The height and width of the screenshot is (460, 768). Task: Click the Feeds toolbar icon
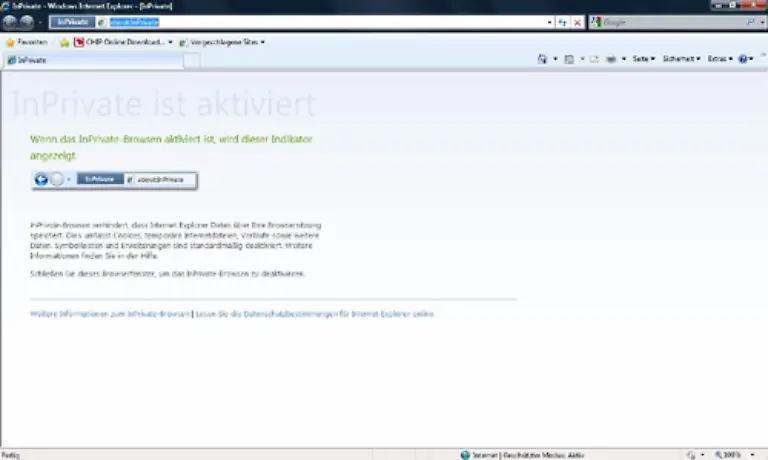(569, 59)
